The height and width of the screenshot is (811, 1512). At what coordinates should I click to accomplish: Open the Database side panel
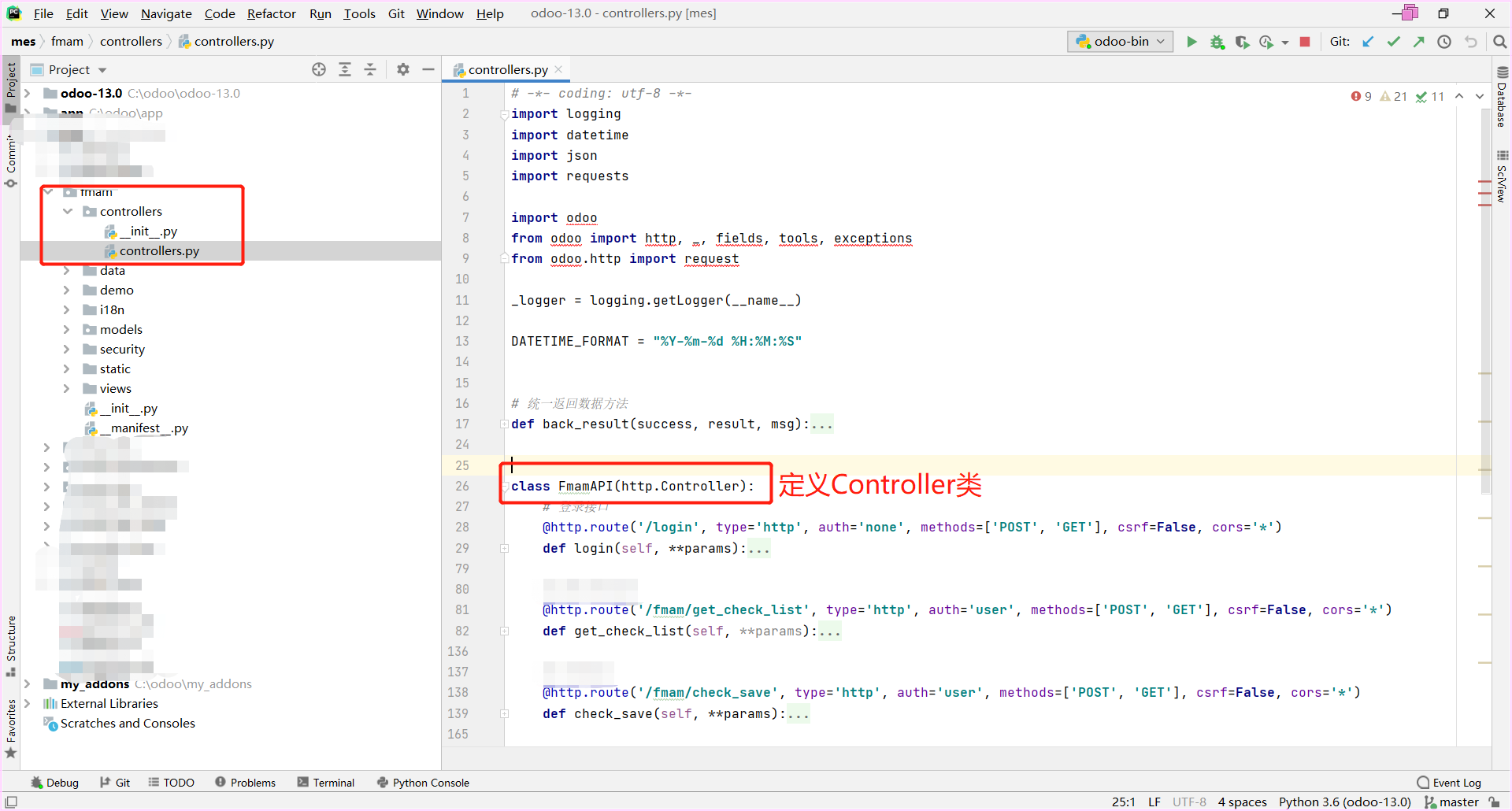click(1502, 98)
